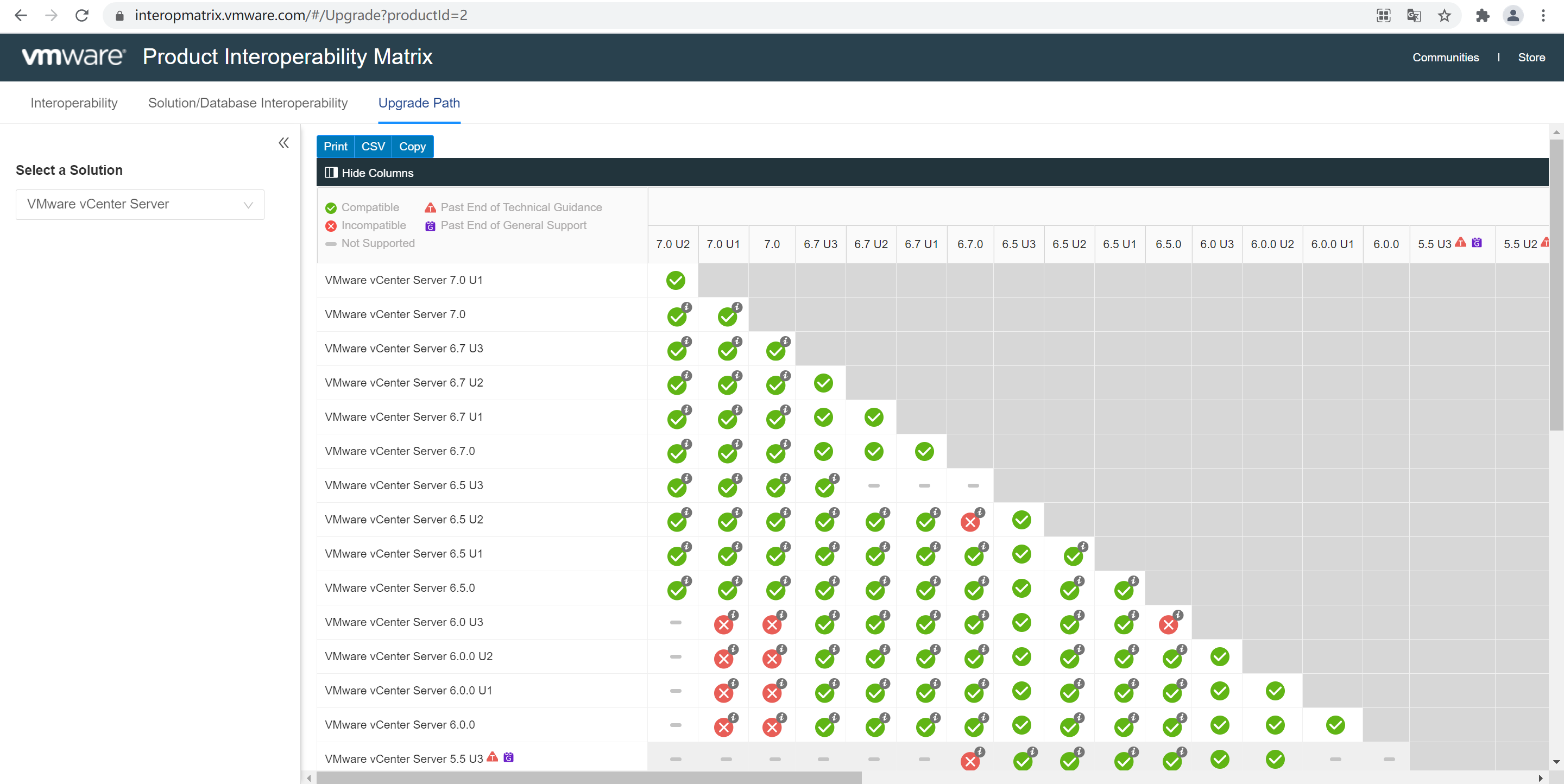Image resolution: width=1564 pixels, height=784 pixels.
Task: Open the Communities link
Action: (x=1445, y=57)
